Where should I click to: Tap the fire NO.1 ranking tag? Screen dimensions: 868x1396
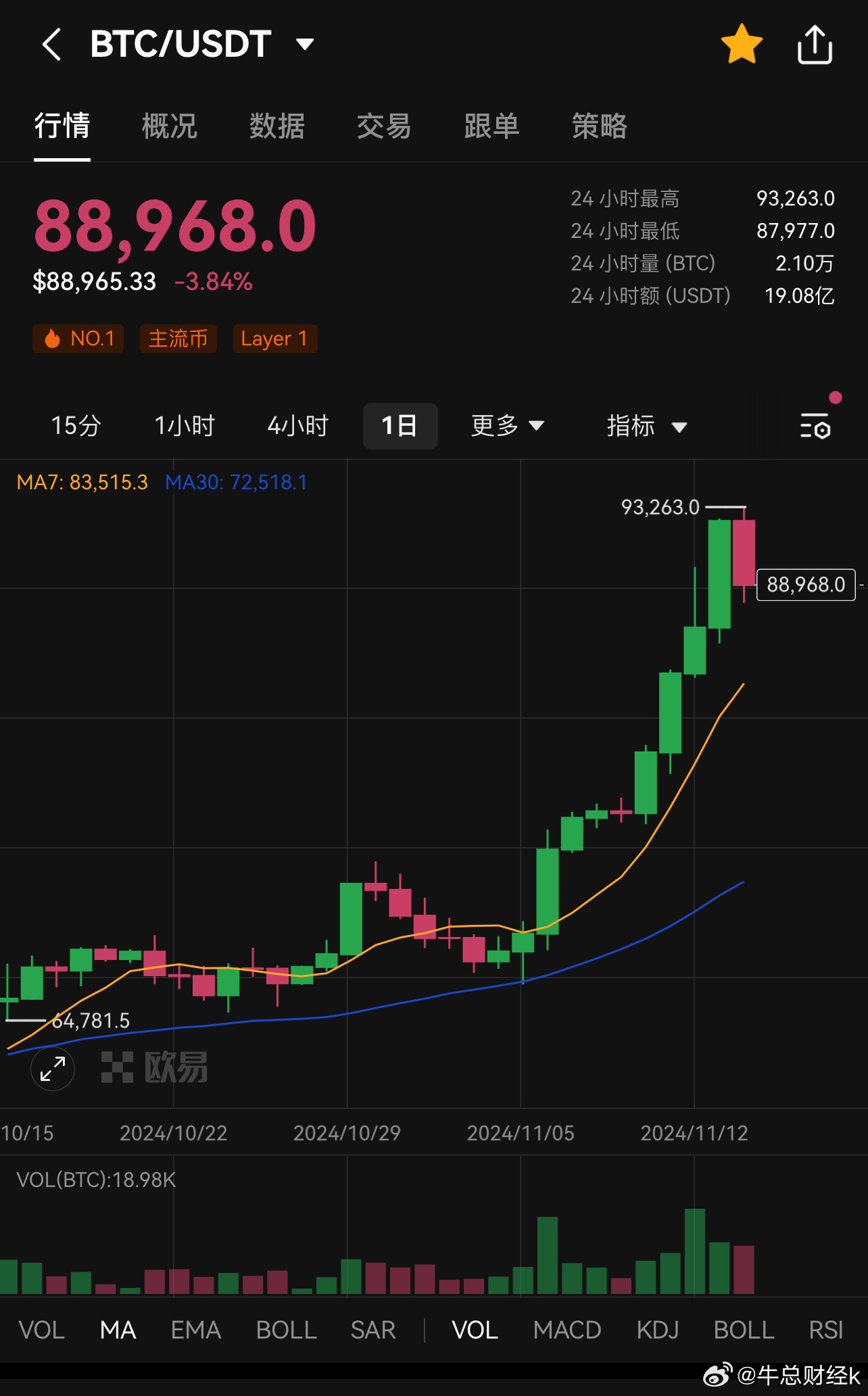tap(78, 338)
